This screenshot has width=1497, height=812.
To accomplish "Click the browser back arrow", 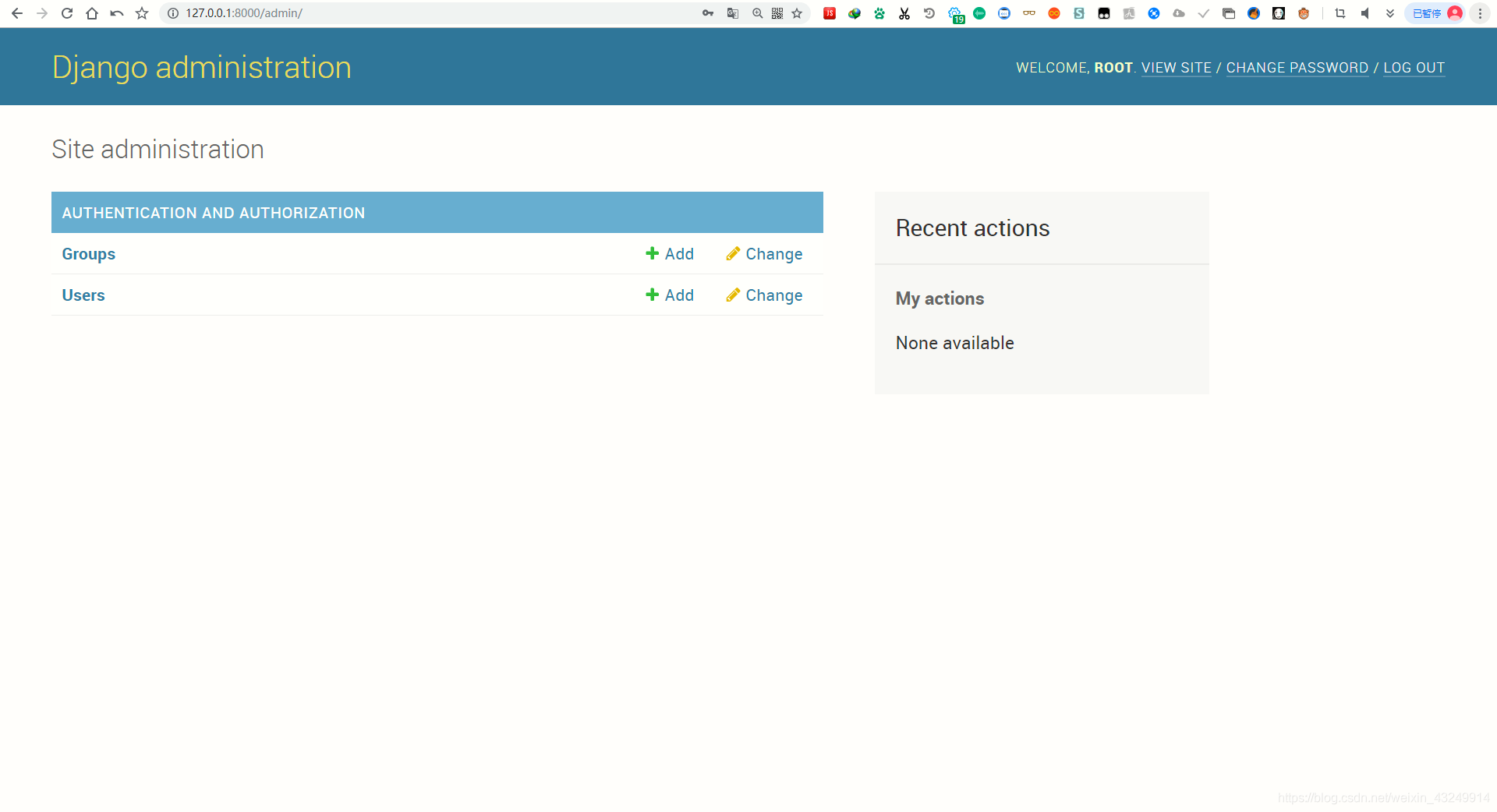I will [x=17, y=13].
